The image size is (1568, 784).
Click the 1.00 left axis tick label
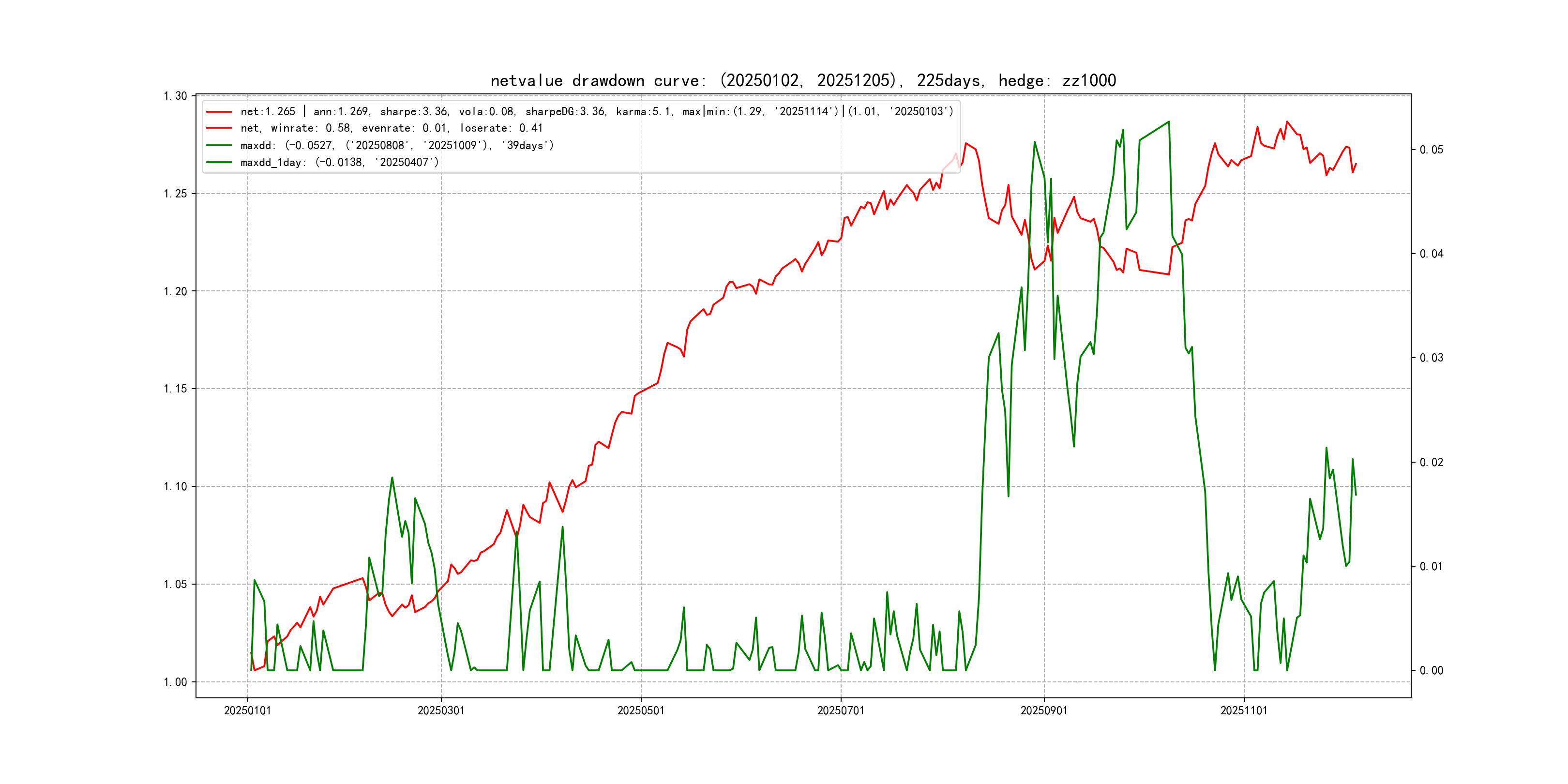pyautogui.click(x=175, y=682)
